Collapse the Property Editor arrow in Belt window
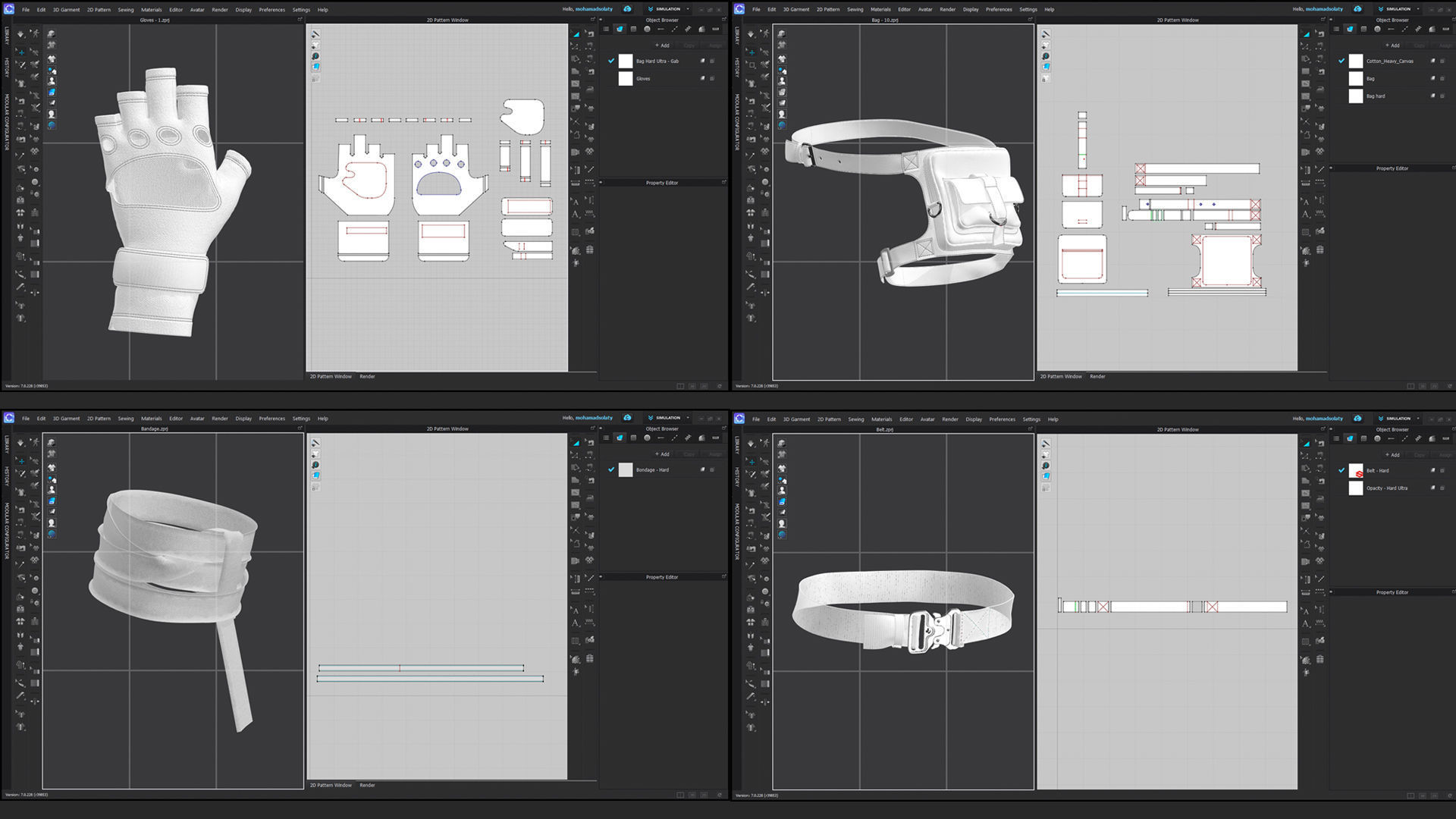Viewport: 1456px width, 819px height. click(1332, 592)
